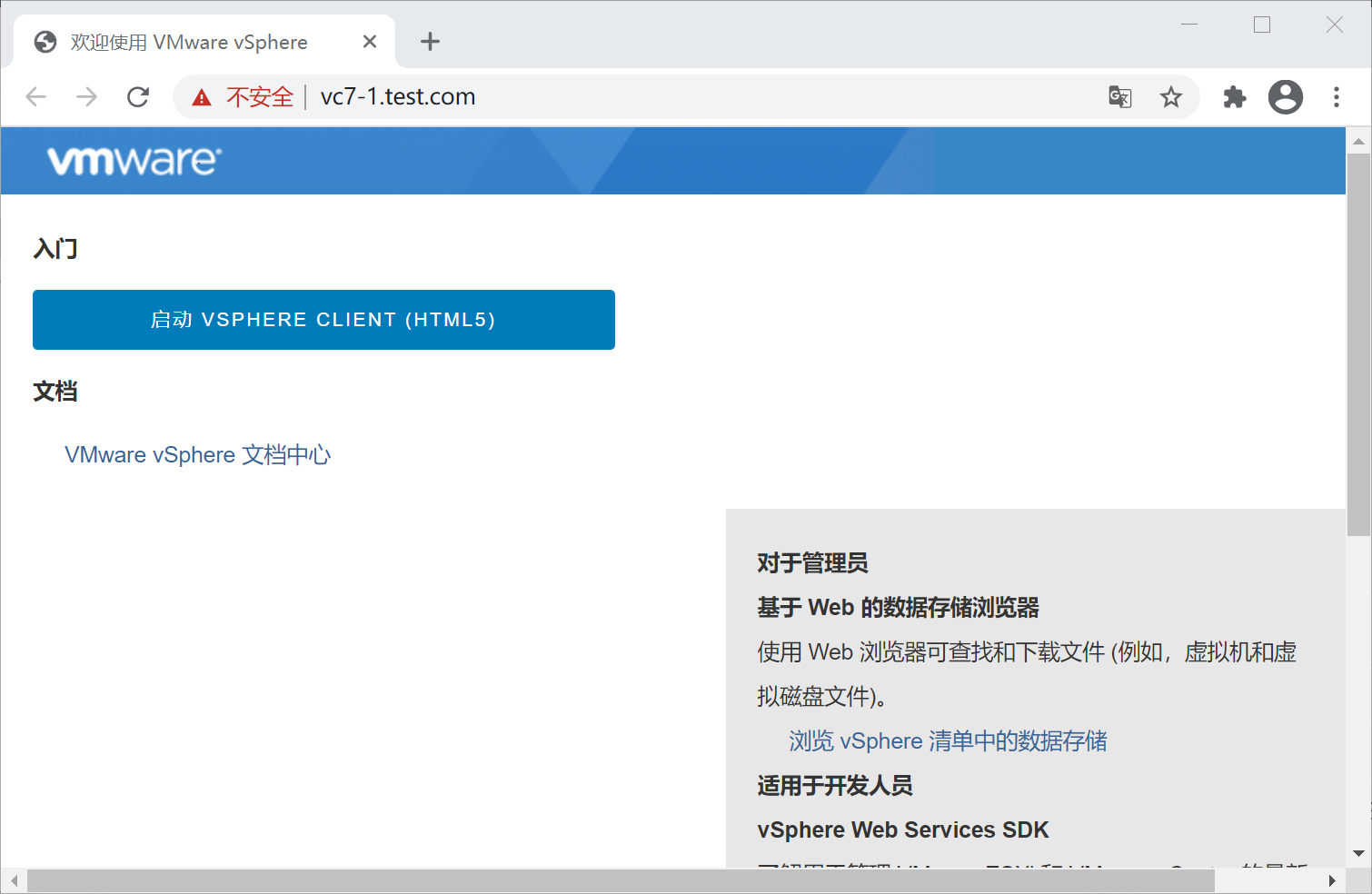This screenshot has height=894, width=1372.
Task: Click the 适用于开发人员 heading
Action: (x=835, y=786)
